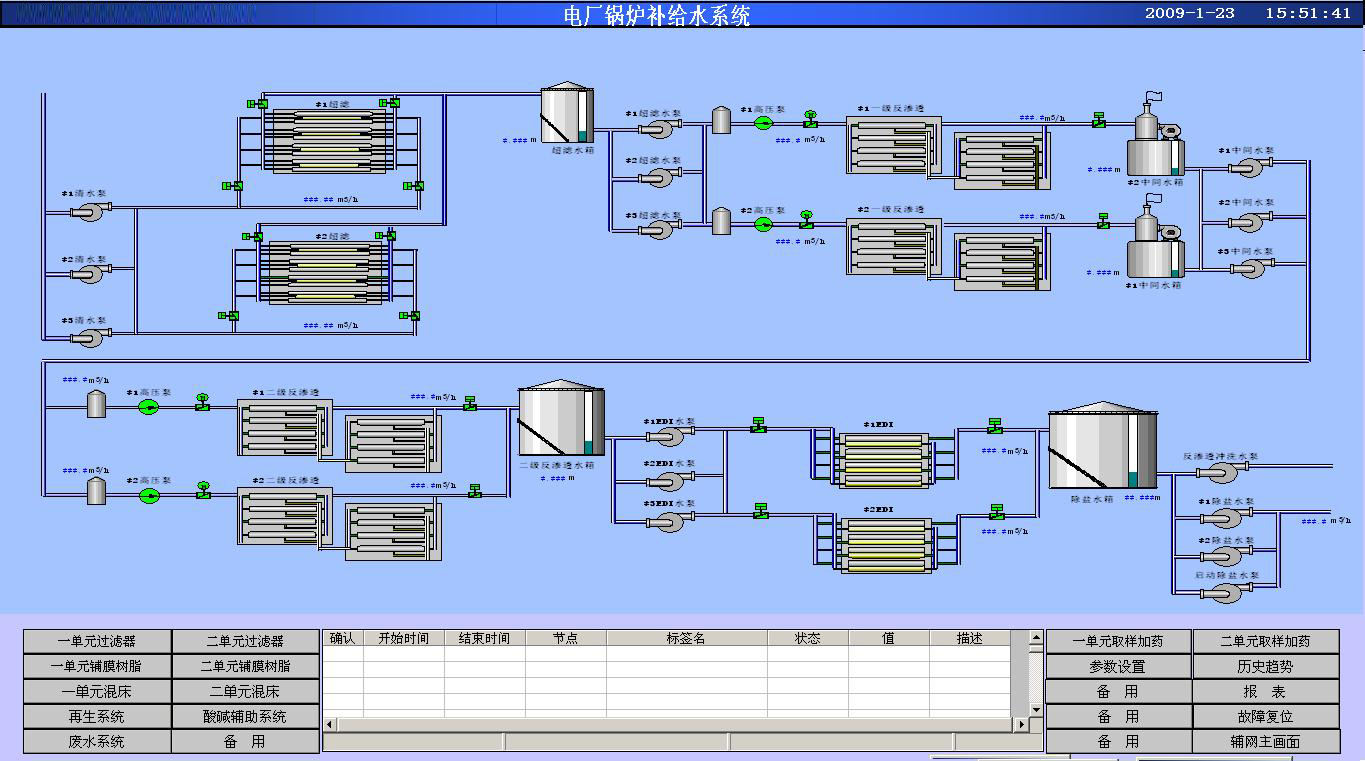The height and width of the screenshot is (761, 1365).
Task: Click the alarm list scroll-right arrow
Action: [1022, 724]
